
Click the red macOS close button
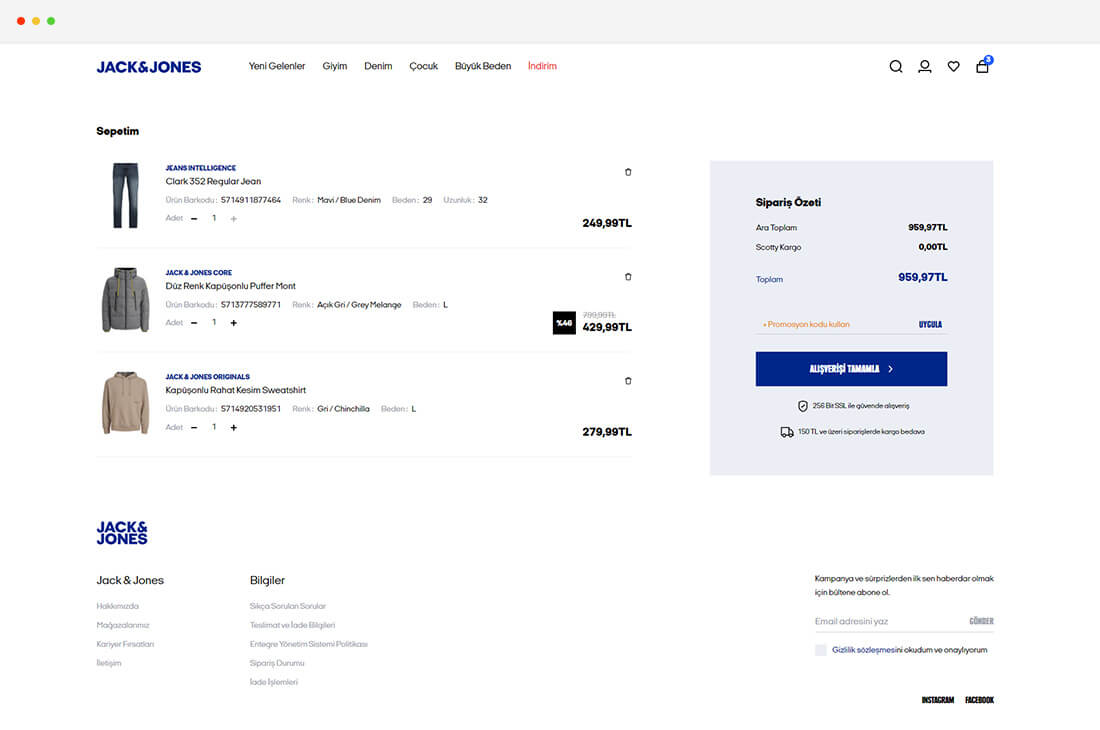21,21
